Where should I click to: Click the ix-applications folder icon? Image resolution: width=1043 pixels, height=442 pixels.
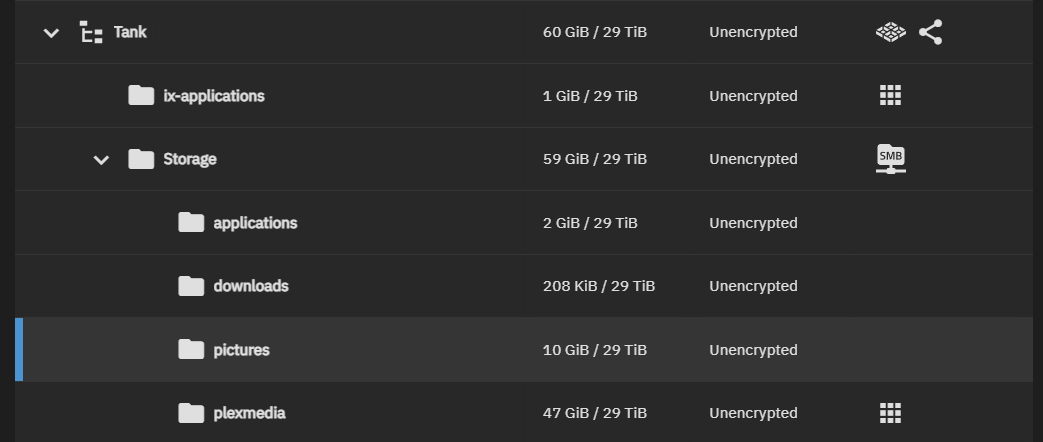pyautogui.click(x=141, y=96)
